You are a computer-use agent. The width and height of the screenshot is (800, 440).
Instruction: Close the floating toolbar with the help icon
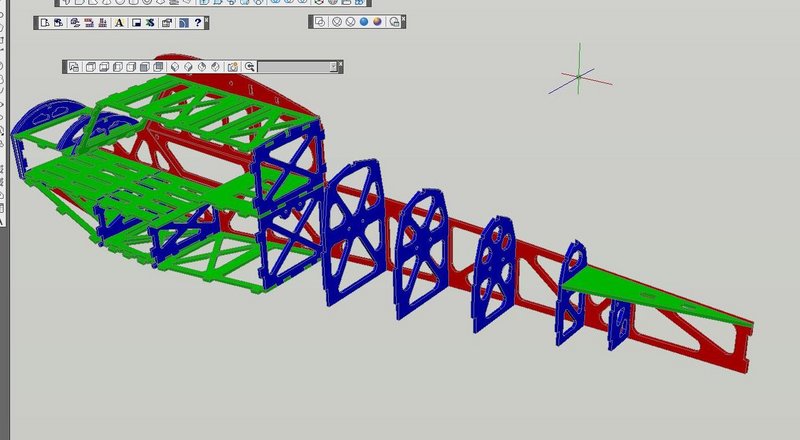tap(207, 19)
